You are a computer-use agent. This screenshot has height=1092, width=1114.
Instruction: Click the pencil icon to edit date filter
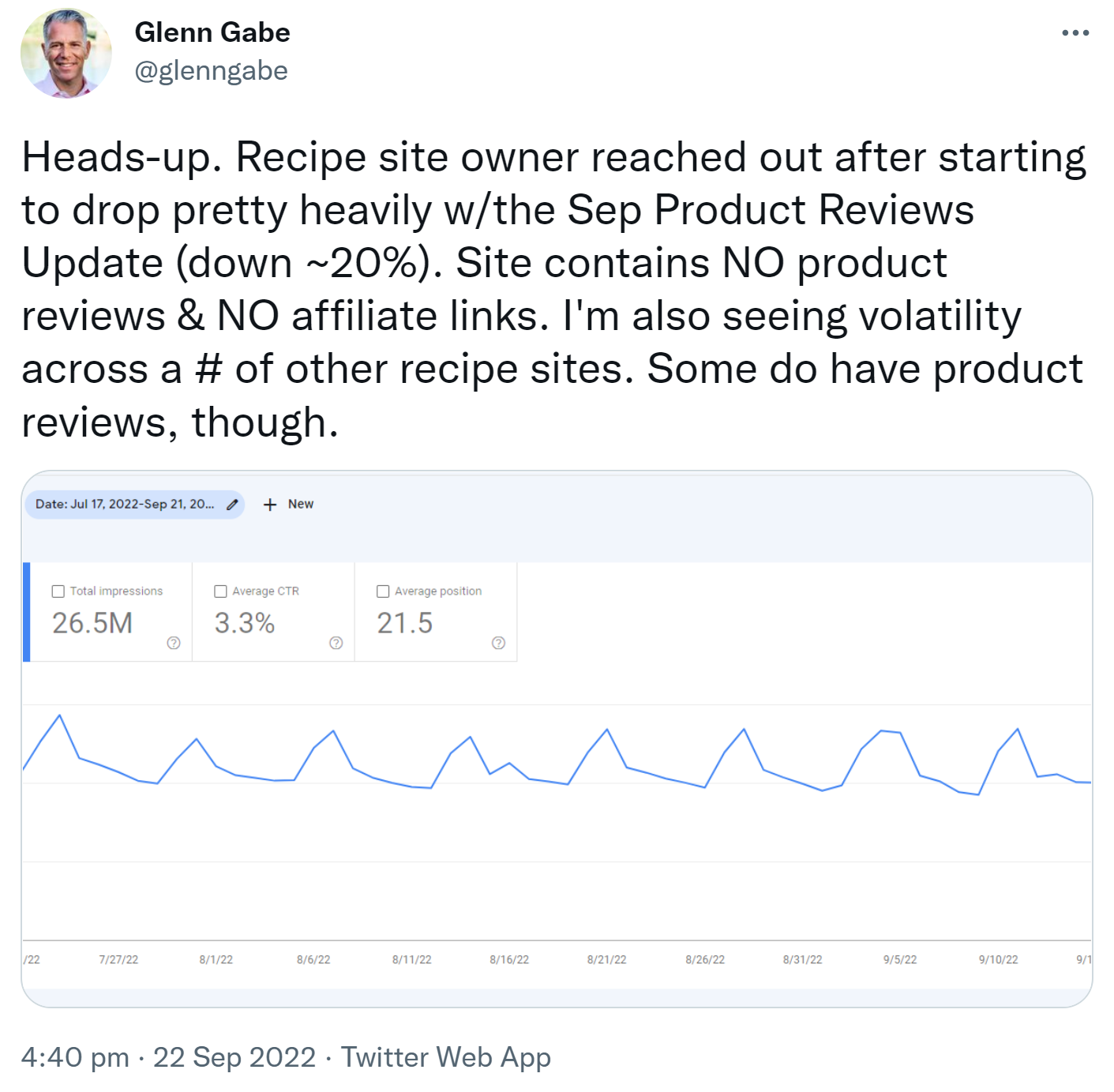click(231, 504)
